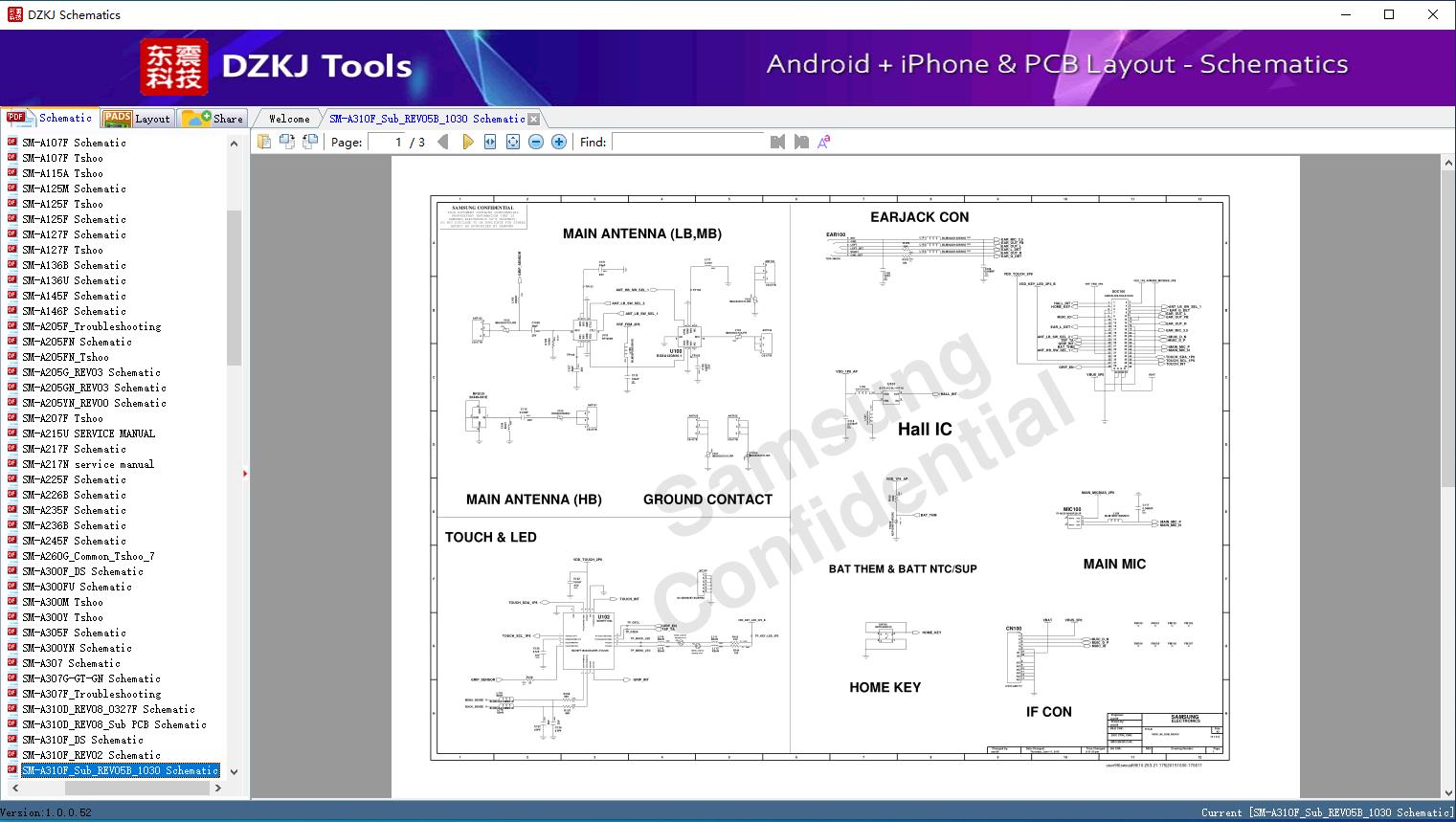
Task: Open SM-A226B Schematic
Action: pyautogui.click(x=75, y=495)
